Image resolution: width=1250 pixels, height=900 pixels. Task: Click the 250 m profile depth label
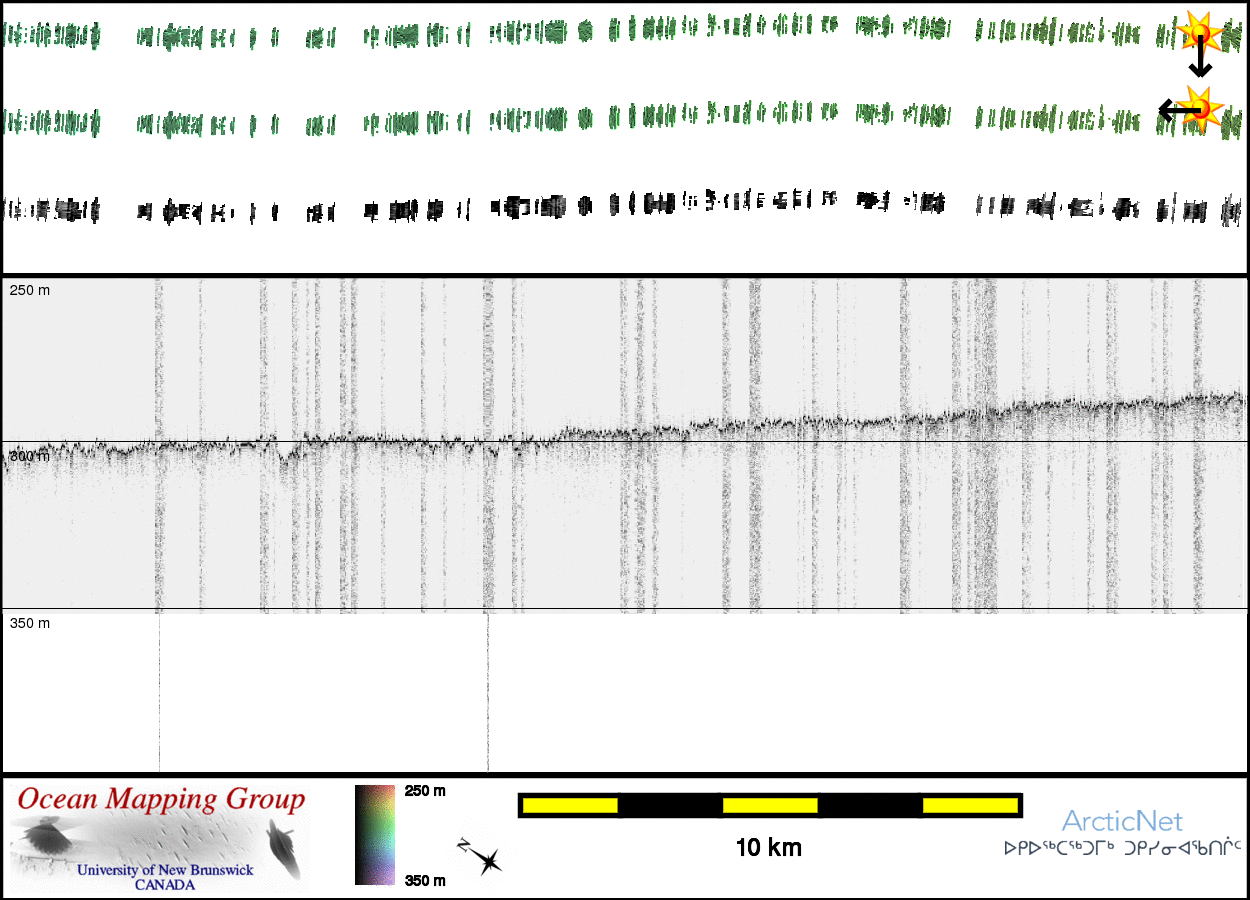(x=30, y=290)
